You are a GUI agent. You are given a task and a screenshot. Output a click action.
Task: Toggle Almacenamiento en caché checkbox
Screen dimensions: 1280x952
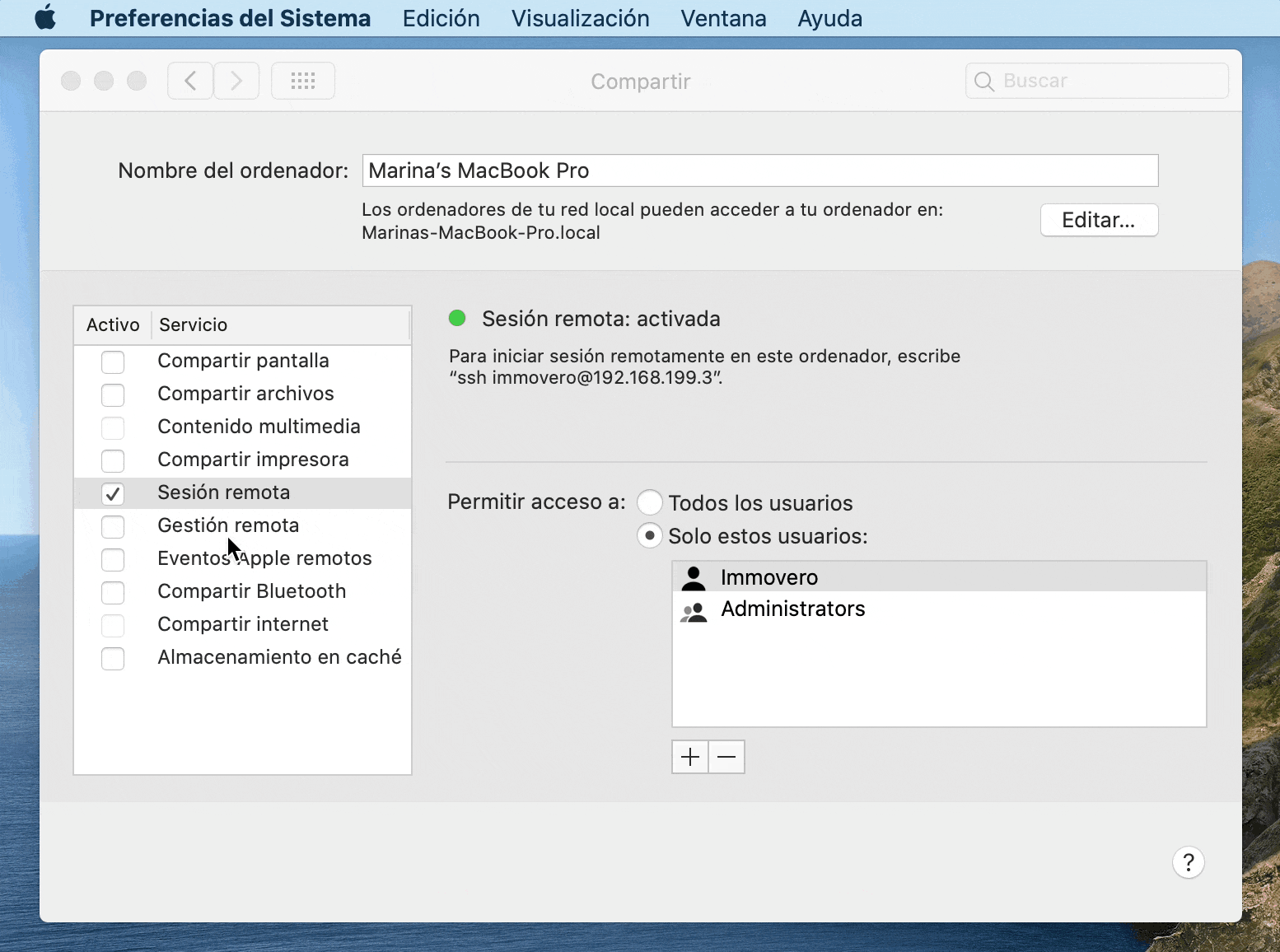113,658
